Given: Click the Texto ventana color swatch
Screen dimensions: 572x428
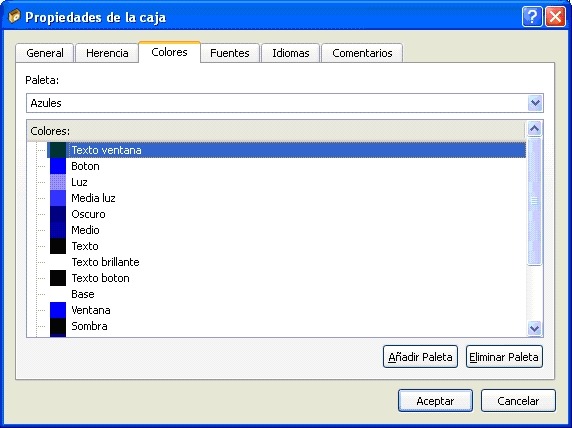Looking at the screenshot, I should tap(58, 150).
